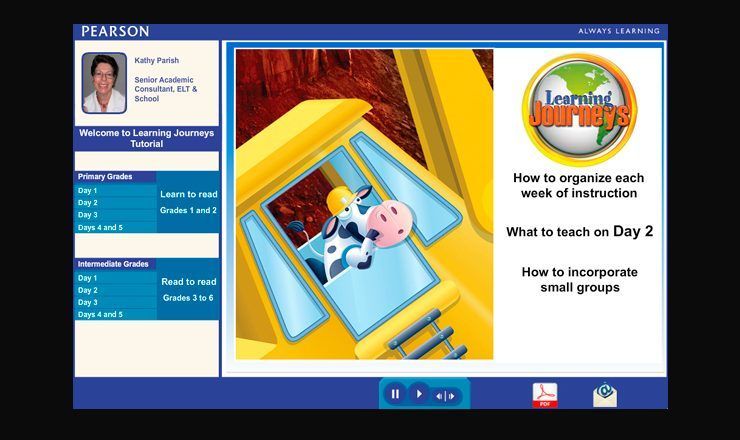740x440 pixels.
Task: Select Day 3 under Primary Grades
Action: [116, 215]
